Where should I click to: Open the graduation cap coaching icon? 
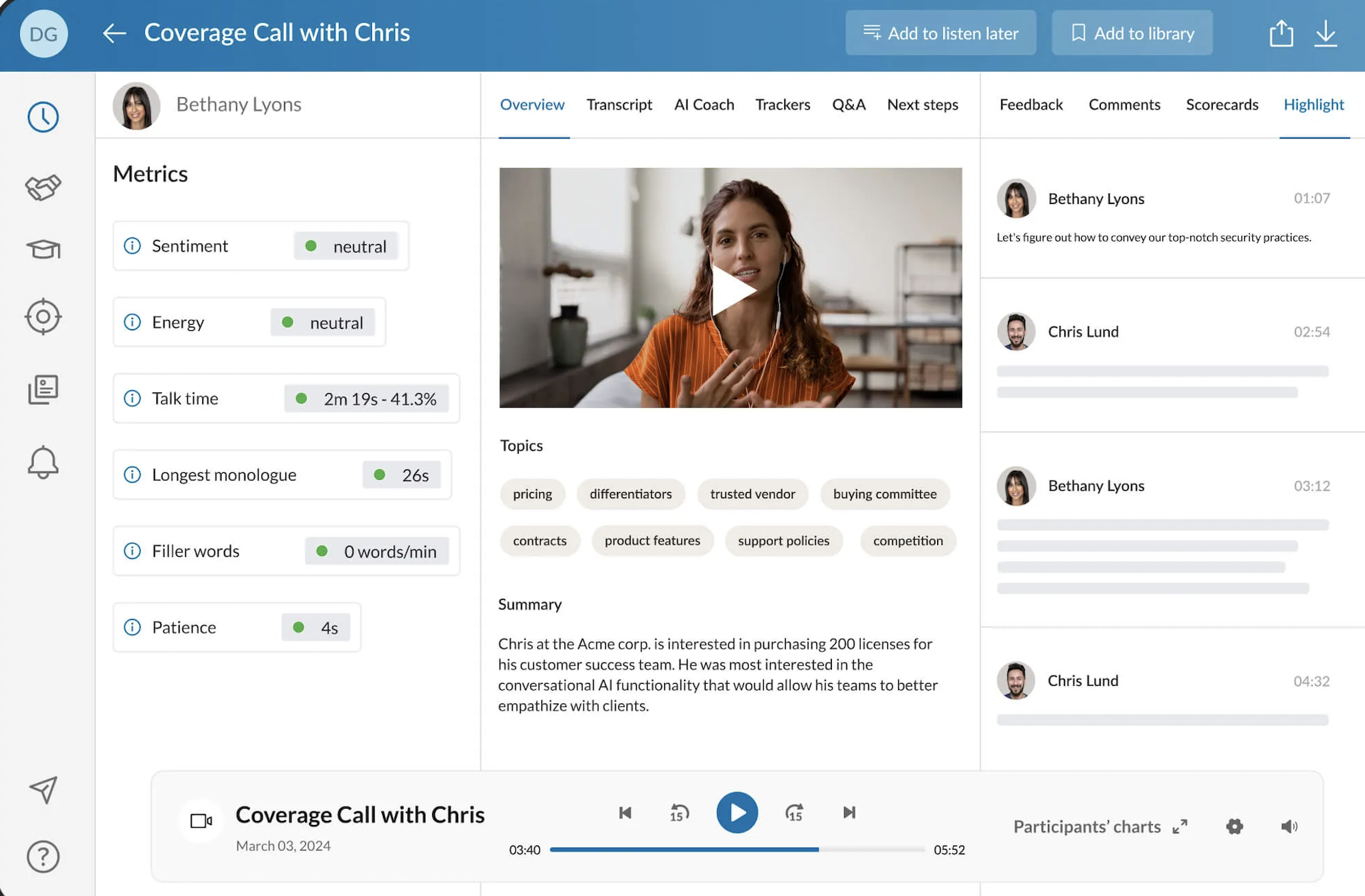43,249
